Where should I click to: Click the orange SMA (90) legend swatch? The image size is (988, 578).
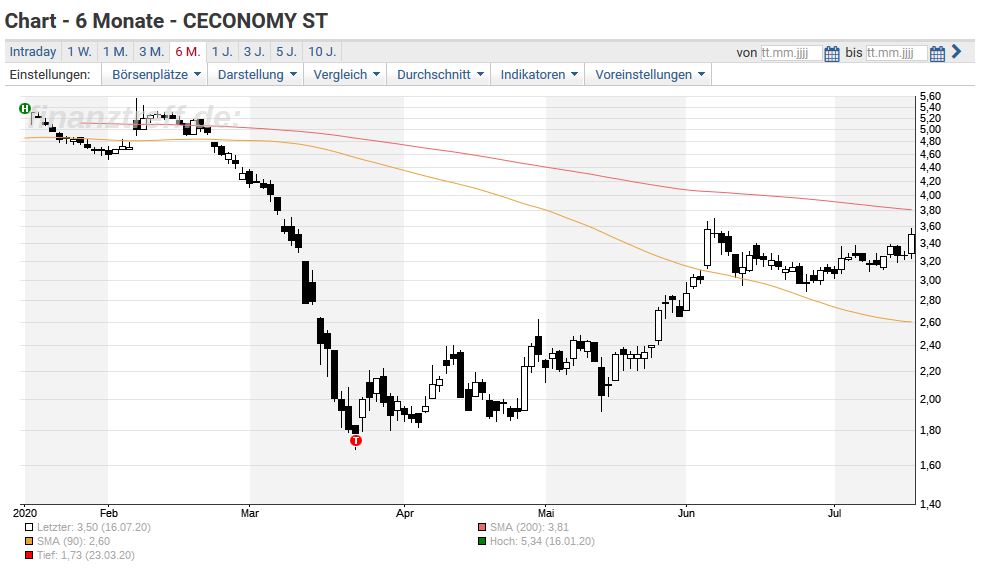(x=29, y=541)
